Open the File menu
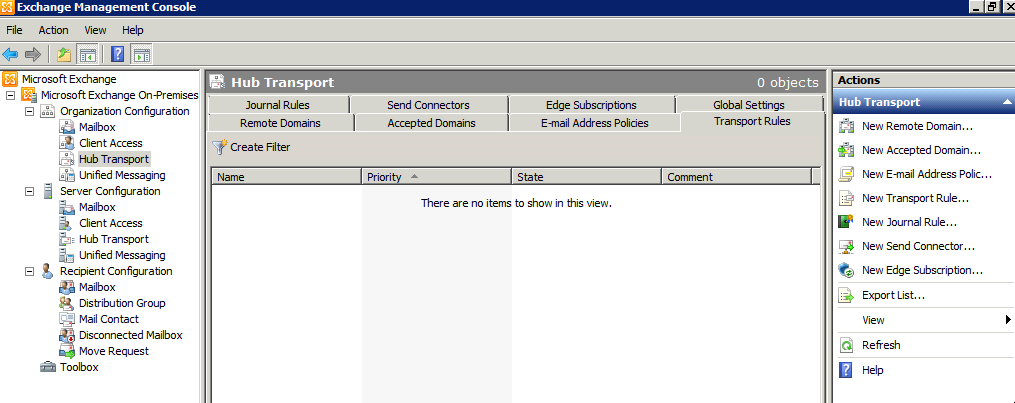This screenshot has height=403, width=1015. pyautogui.click(x=14, y=30)
